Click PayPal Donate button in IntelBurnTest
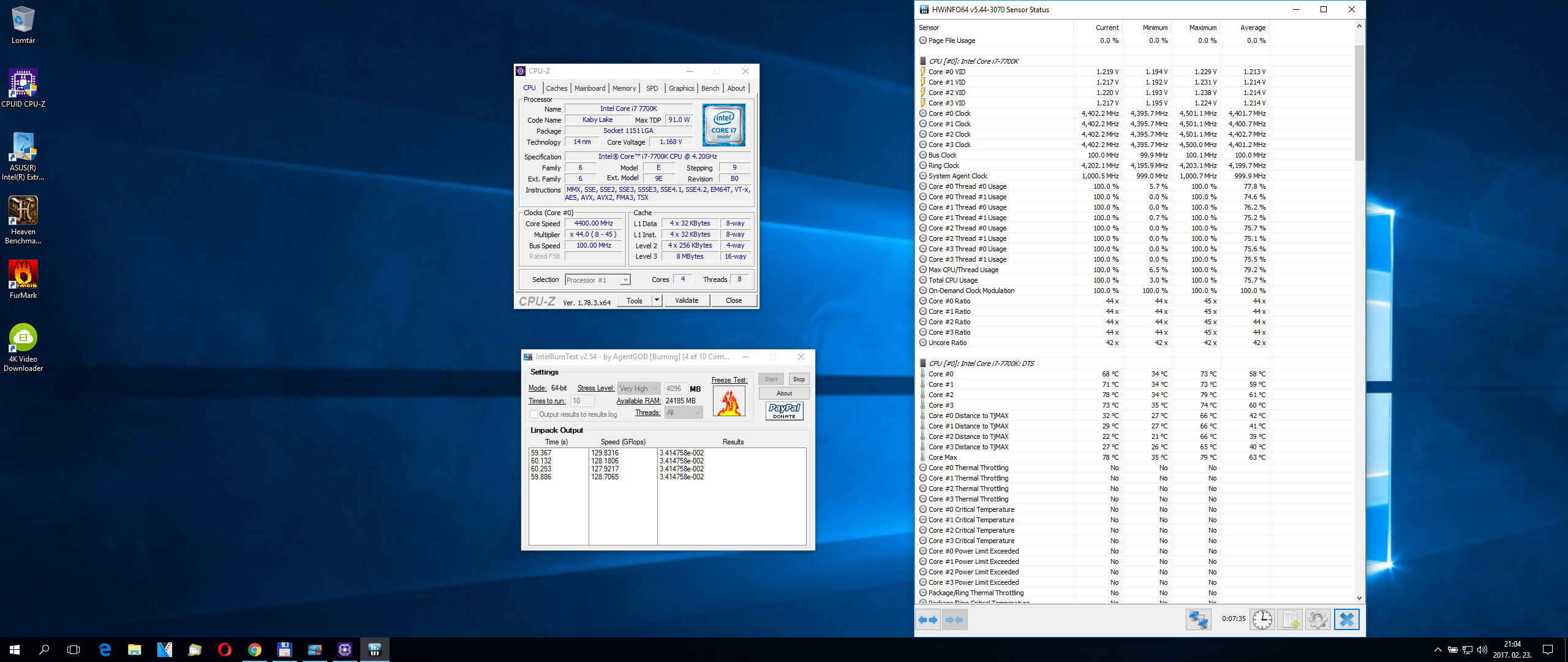Image resolution: width=1568 pixels, height=662 pixels. 784,411
